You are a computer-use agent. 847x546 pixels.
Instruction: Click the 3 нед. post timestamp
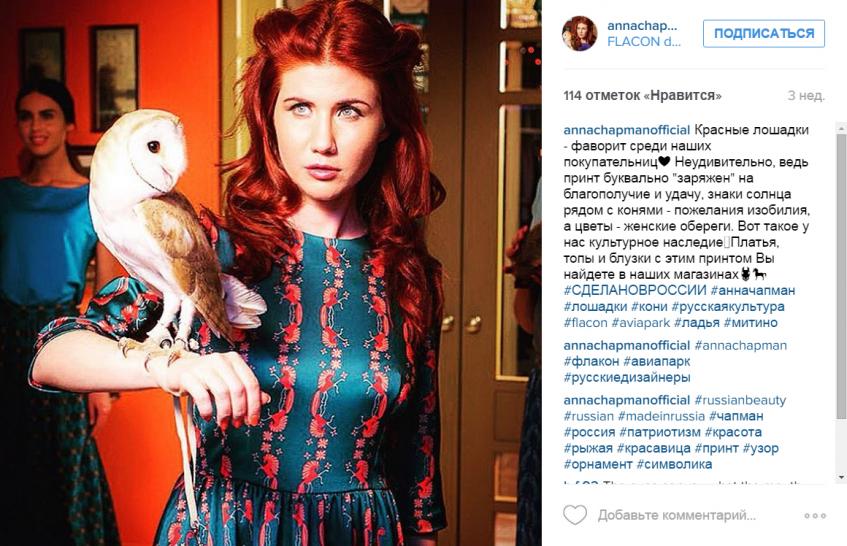tap(806, 96)
